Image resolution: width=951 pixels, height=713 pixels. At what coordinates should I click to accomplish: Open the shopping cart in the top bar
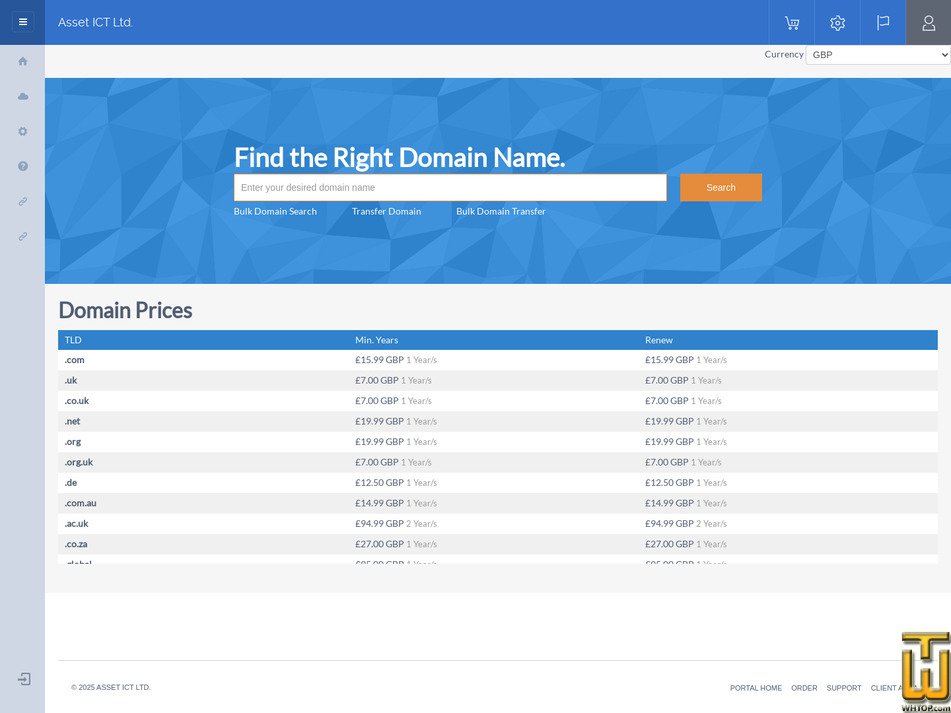791,22
